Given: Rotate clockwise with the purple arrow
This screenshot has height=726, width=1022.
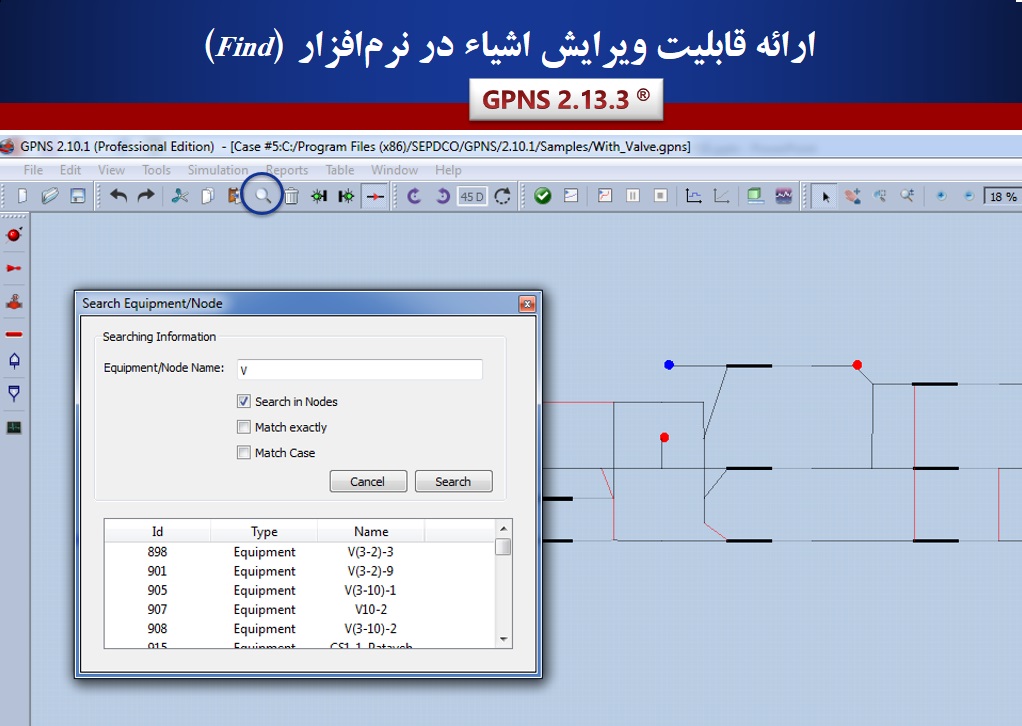Looking at the screenshot, I should [443, 196].
